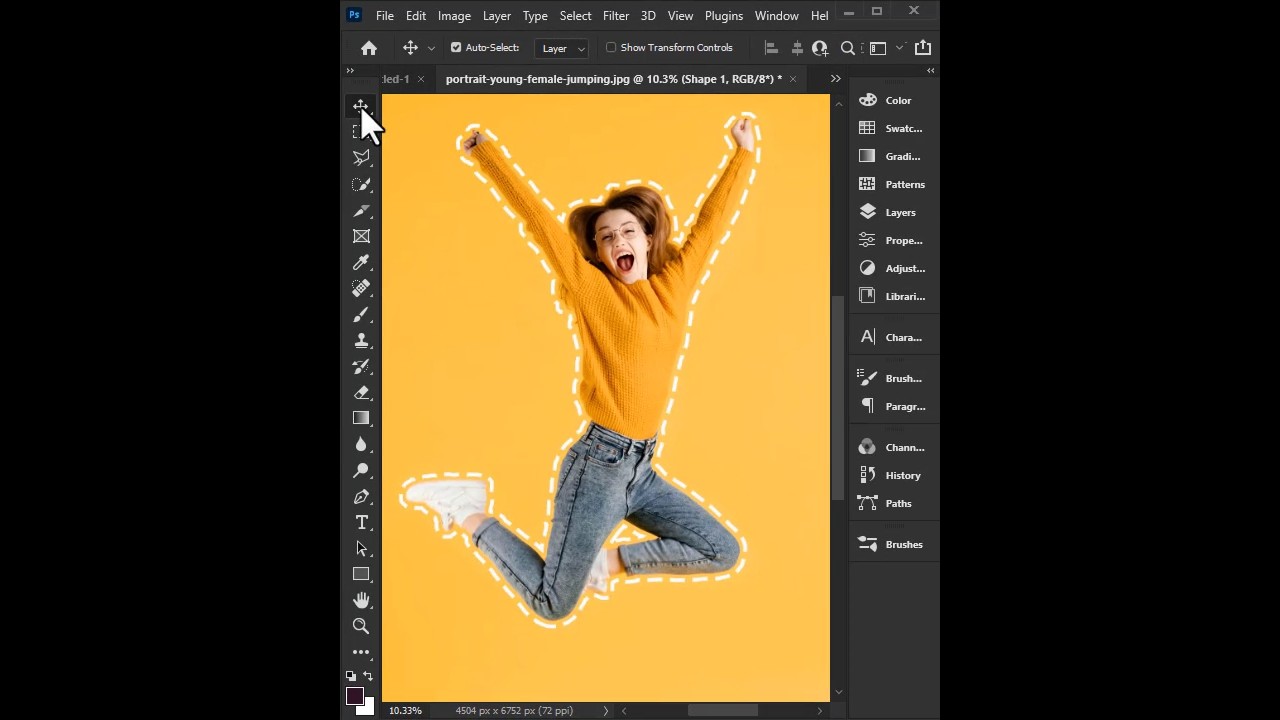Click the align horizontal centers icon
Image resolution: width=1280 pixels, height=720 pixels.
797,48
